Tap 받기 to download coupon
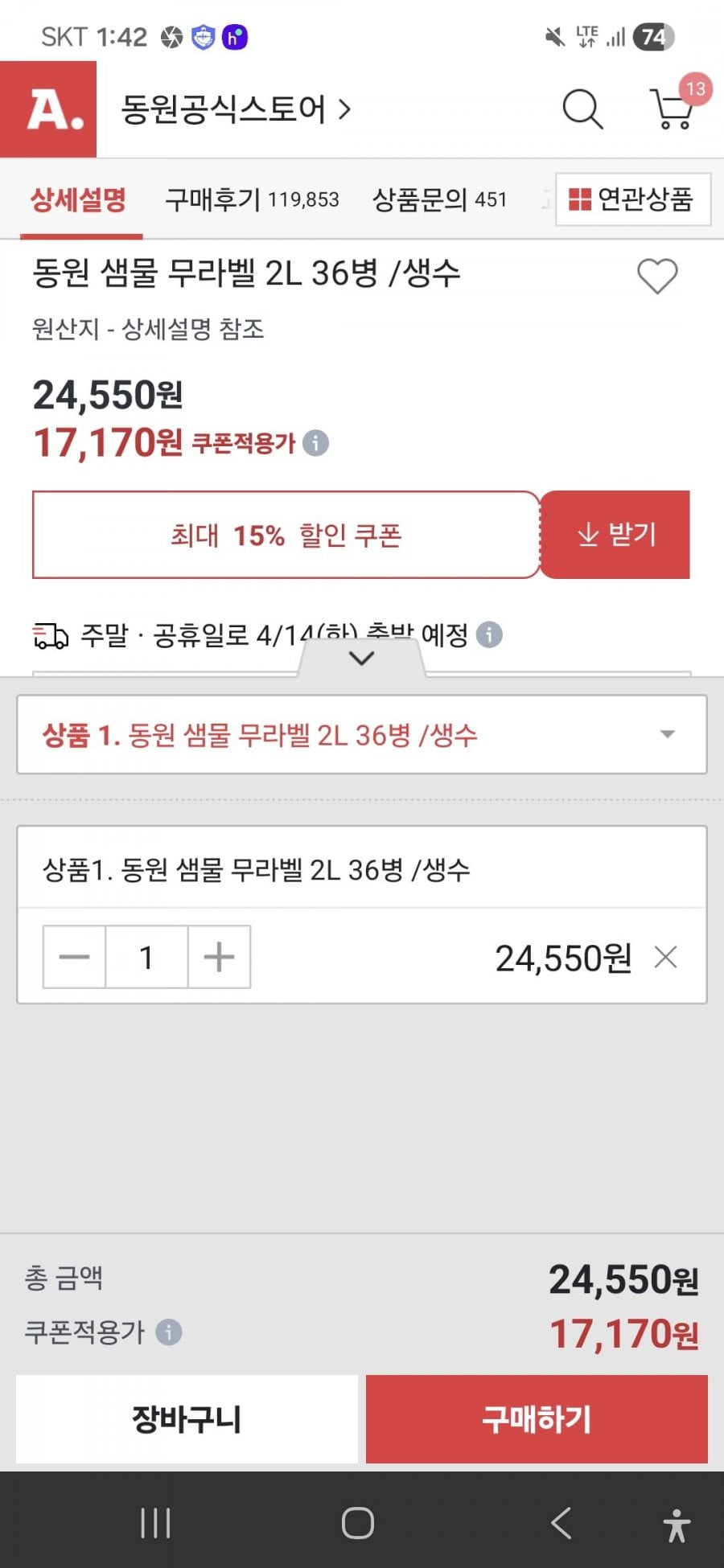Image resolution: width=724 pixels, height=1568 pixels. click(615, 535)
